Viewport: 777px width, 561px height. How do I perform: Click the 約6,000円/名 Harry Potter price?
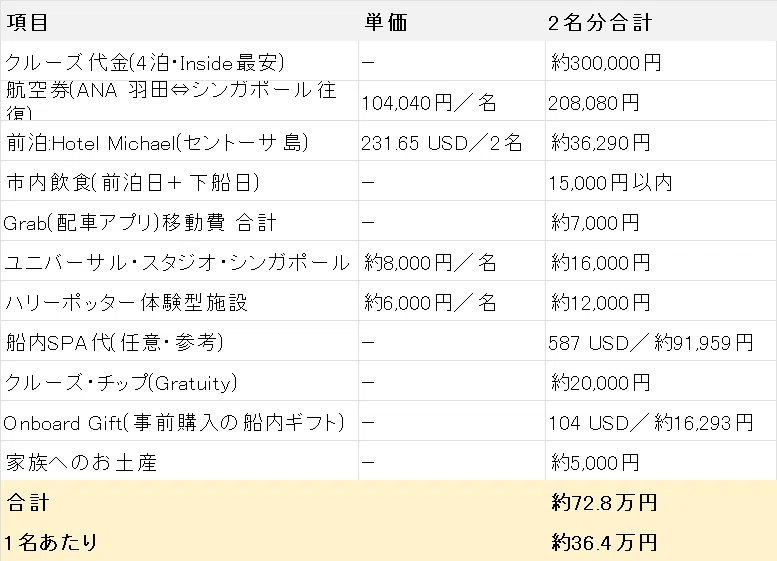[430, 303]
